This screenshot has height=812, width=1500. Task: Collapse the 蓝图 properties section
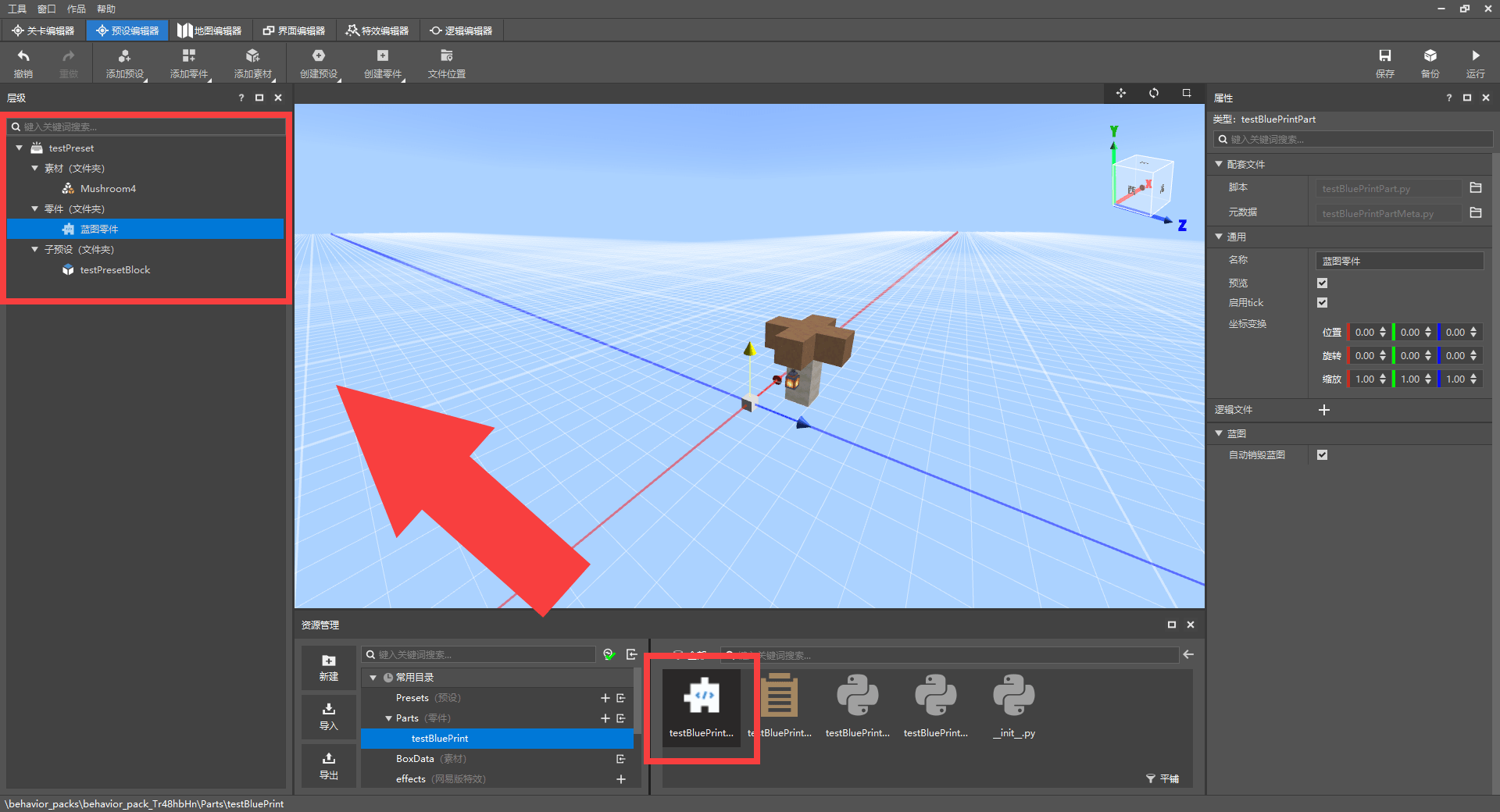1218,433
